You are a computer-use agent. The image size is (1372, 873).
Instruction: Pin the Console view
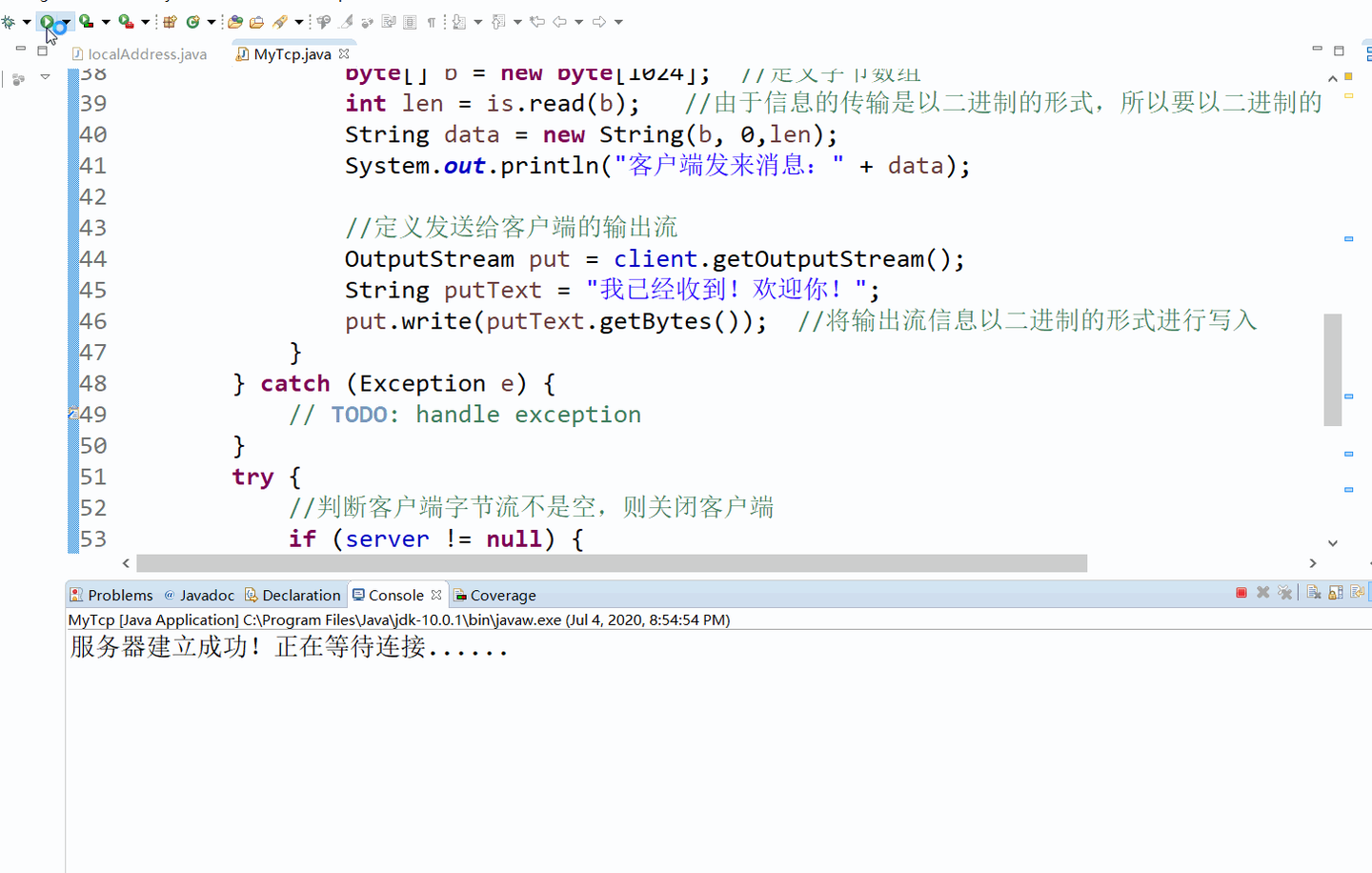1358,592
